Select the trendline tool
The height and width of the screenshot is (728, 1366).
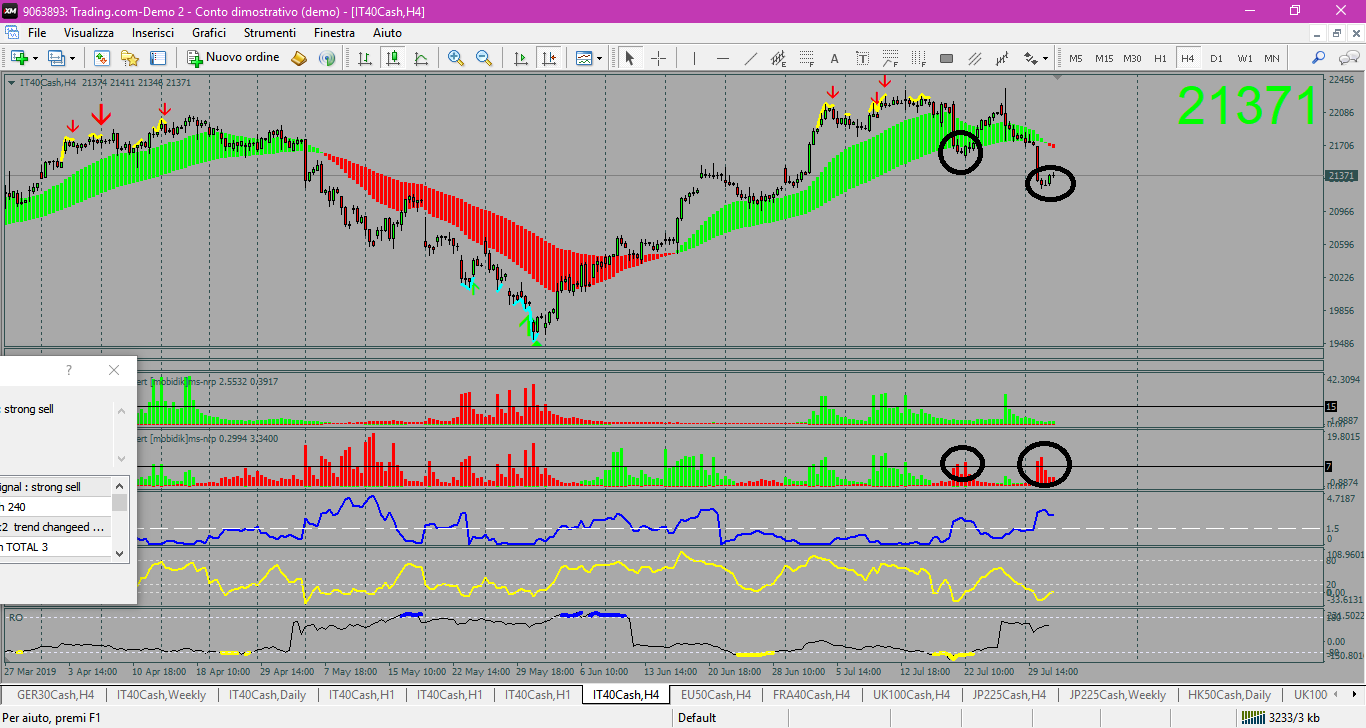[x=751, y=58]
